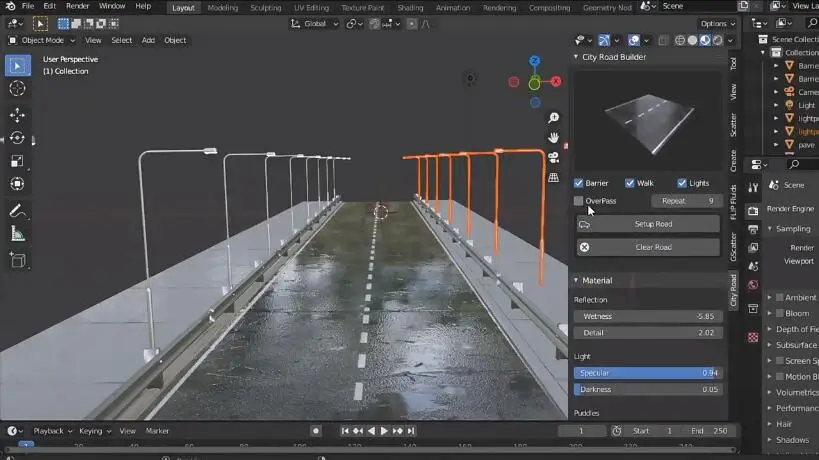Click the zoom viewport magnifier icon
This screenshot has width=819, height=460.
coord(554,117)
